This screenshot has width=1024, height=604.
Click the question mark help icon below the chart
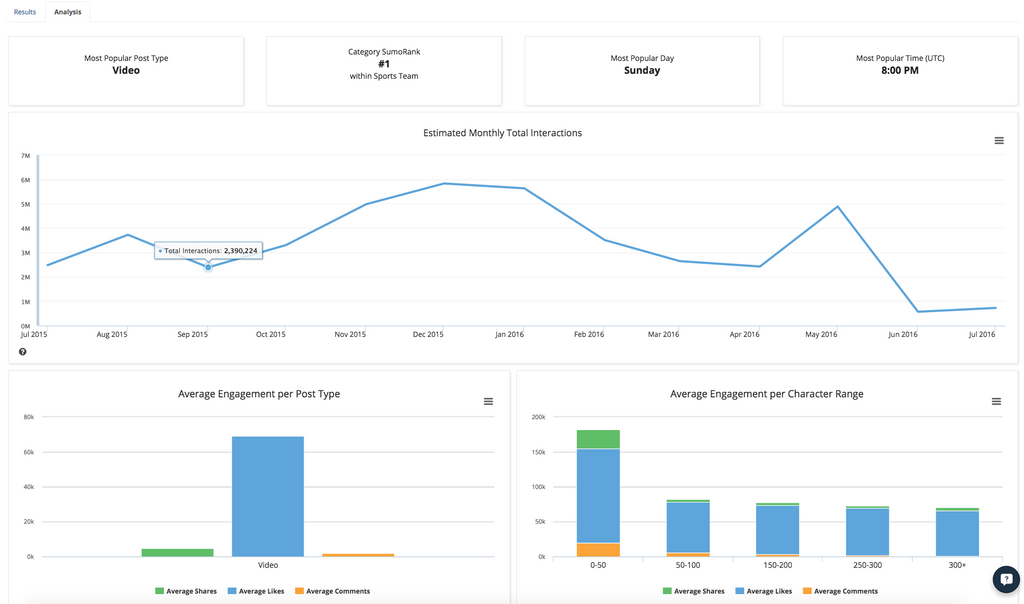point(22,352)
